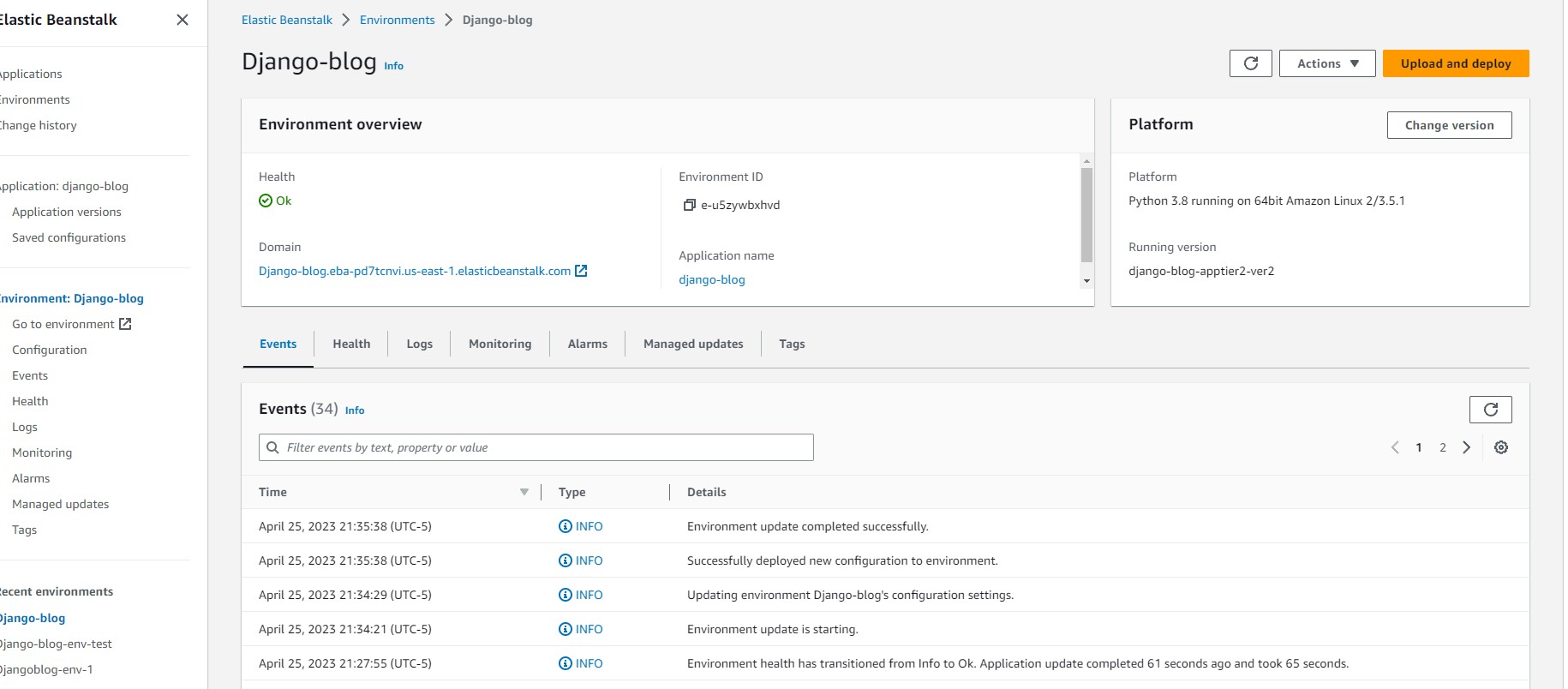1568x689 pixels.
Task: Open the Managed updates tab
Action: click(693, 344)
